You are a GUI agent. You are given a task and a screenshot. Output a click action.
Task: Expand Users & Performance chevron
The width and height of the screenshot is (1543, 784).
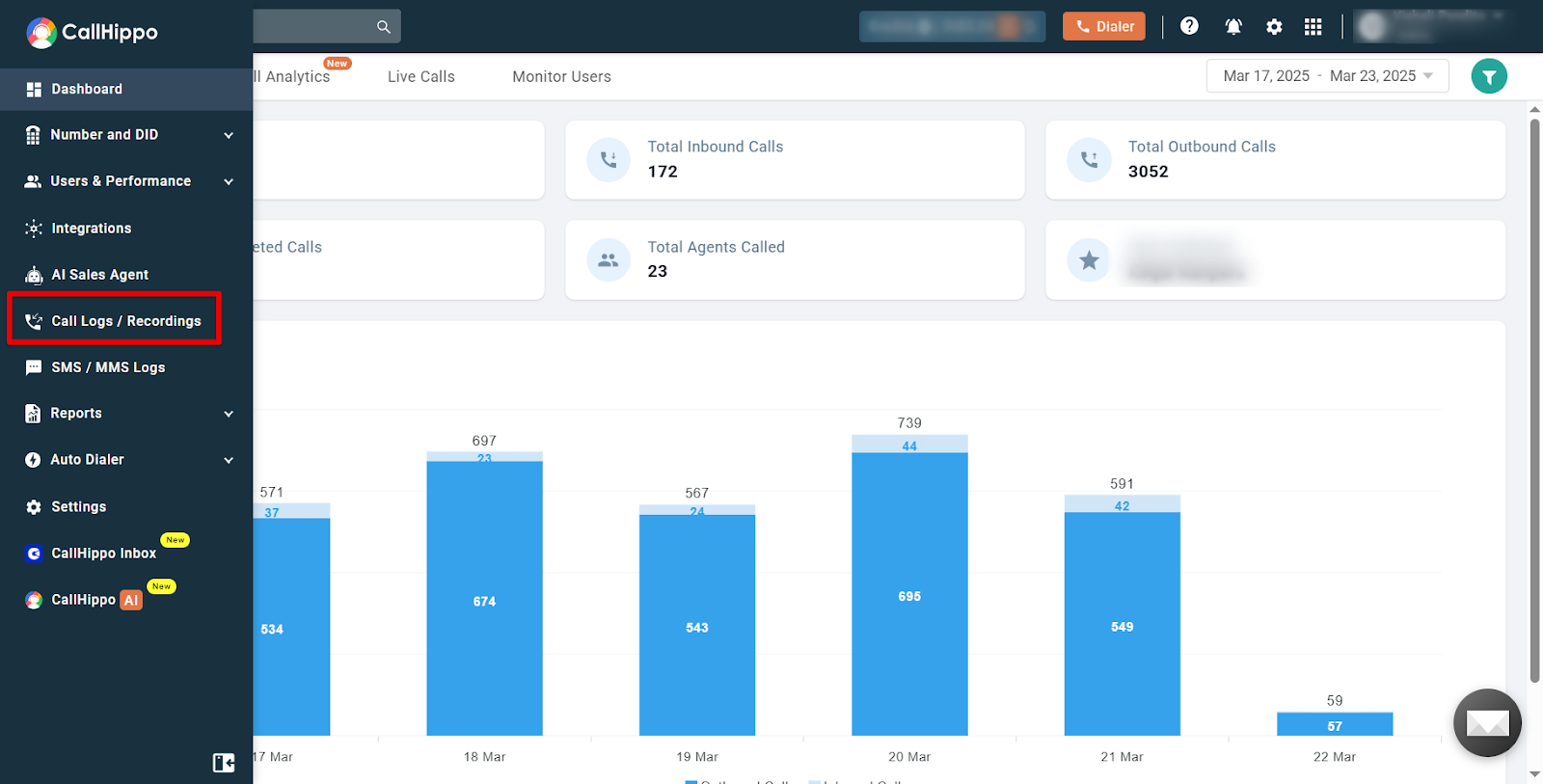click(229, 181)
